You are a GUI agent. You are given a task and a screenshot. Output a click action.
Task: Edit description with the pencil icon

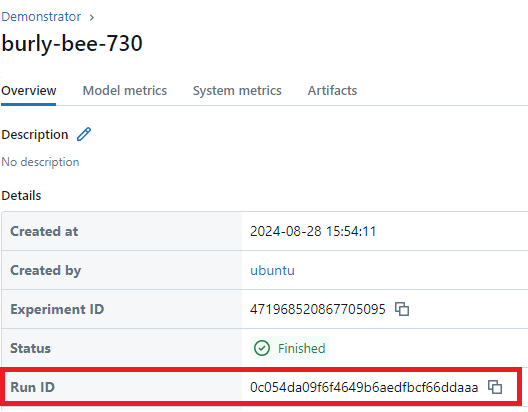(84, 134)
